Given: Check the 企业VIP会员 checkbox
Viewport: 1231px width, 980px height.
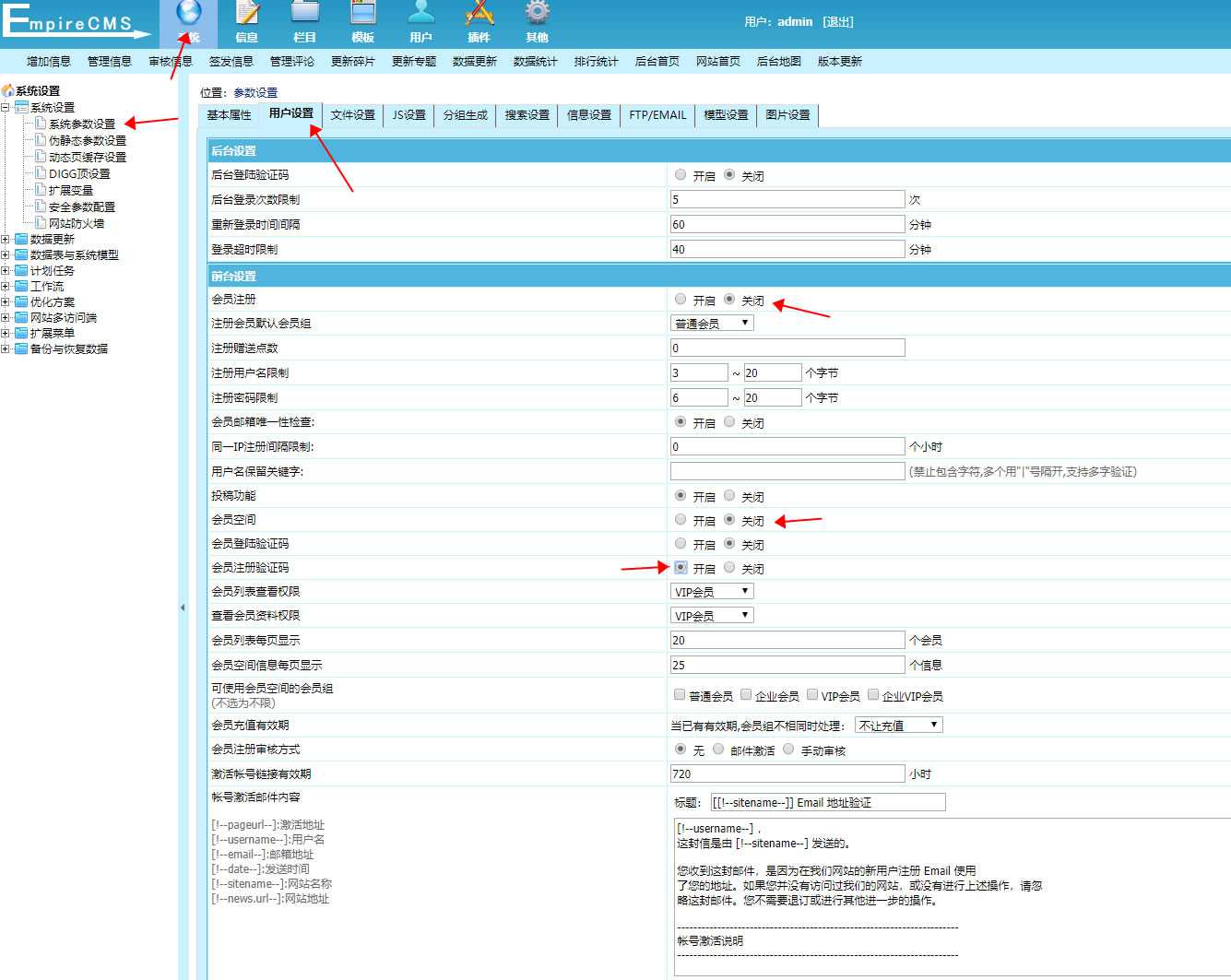Looking at the screenshot, I should point(872,694).
